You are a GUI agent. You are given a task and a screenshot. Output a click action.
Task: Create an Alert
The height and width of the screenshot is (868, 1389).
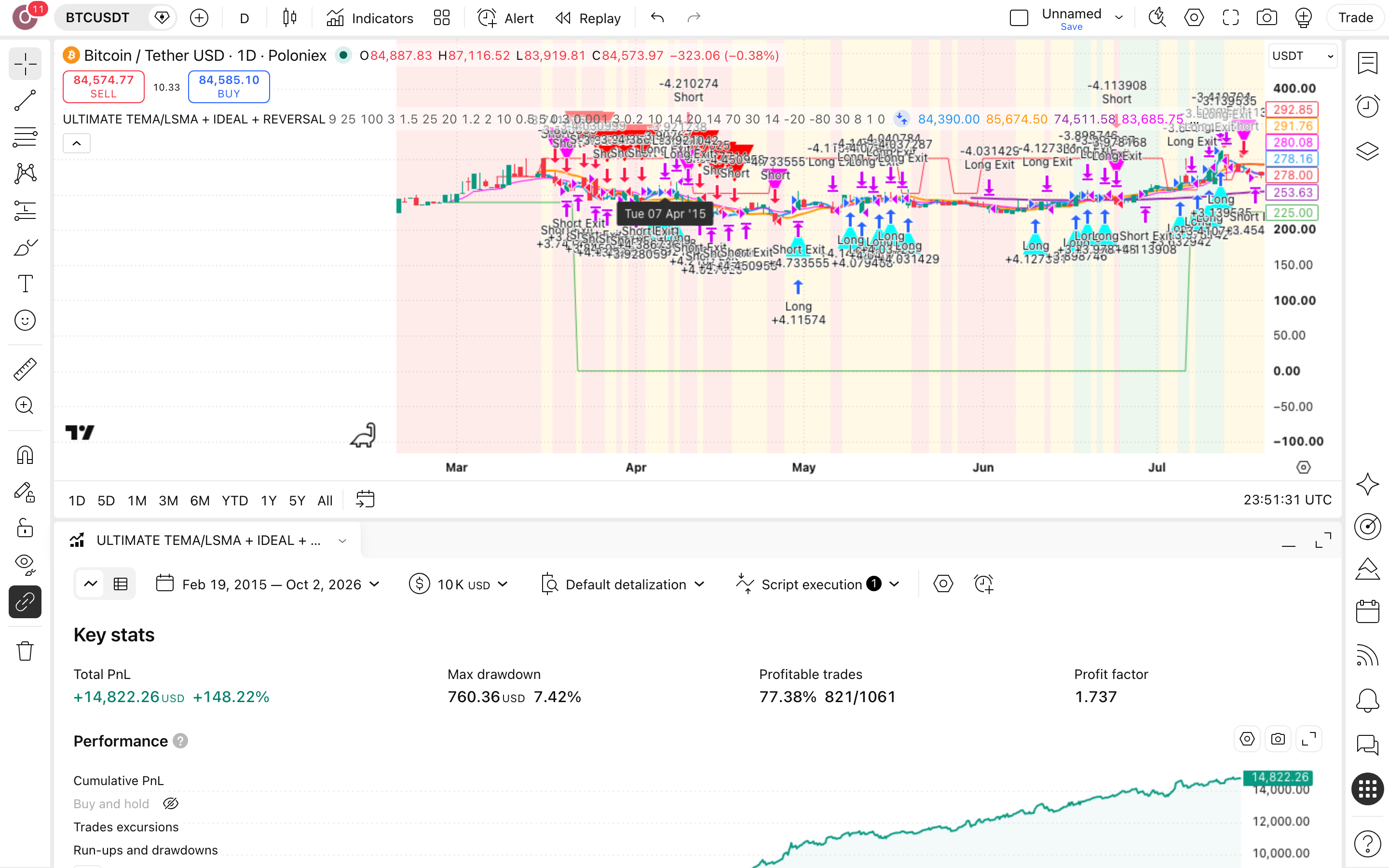point(505,18)
